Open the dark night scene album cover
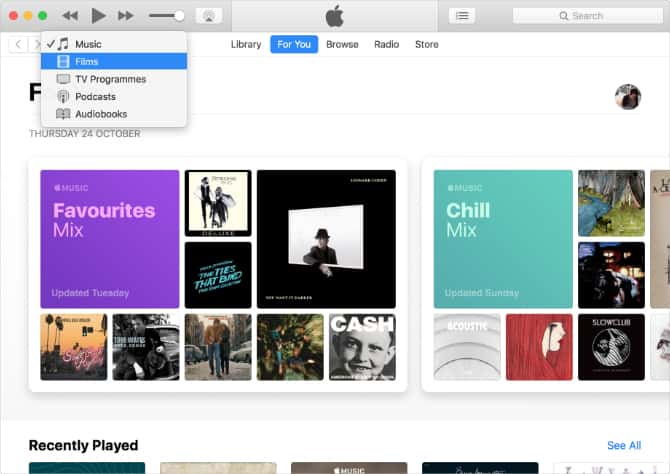The image size is (670, 474). (x=611, y=275)
